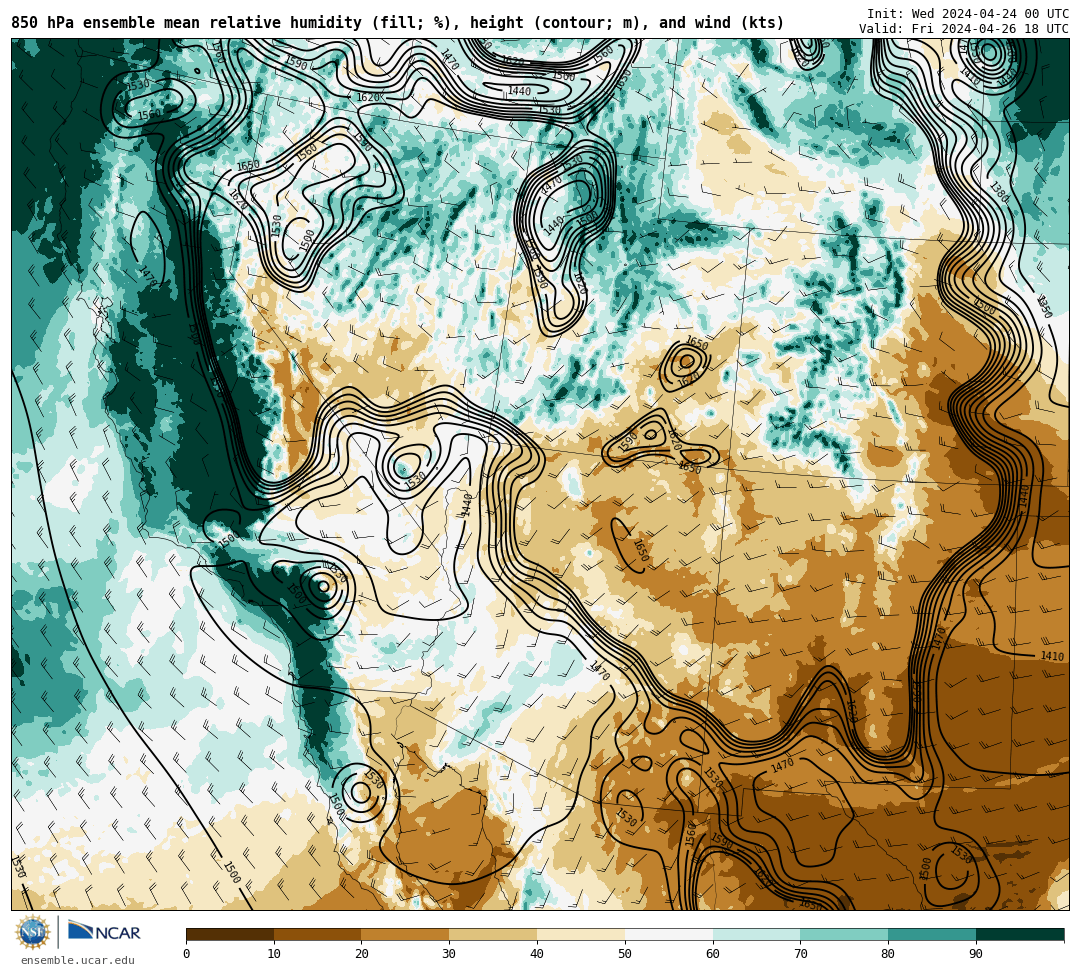Click the 10-20 brown colorbar segment
Viewport: 1080px width, 973px height.
pyautogui.click(x=318, y=934)
